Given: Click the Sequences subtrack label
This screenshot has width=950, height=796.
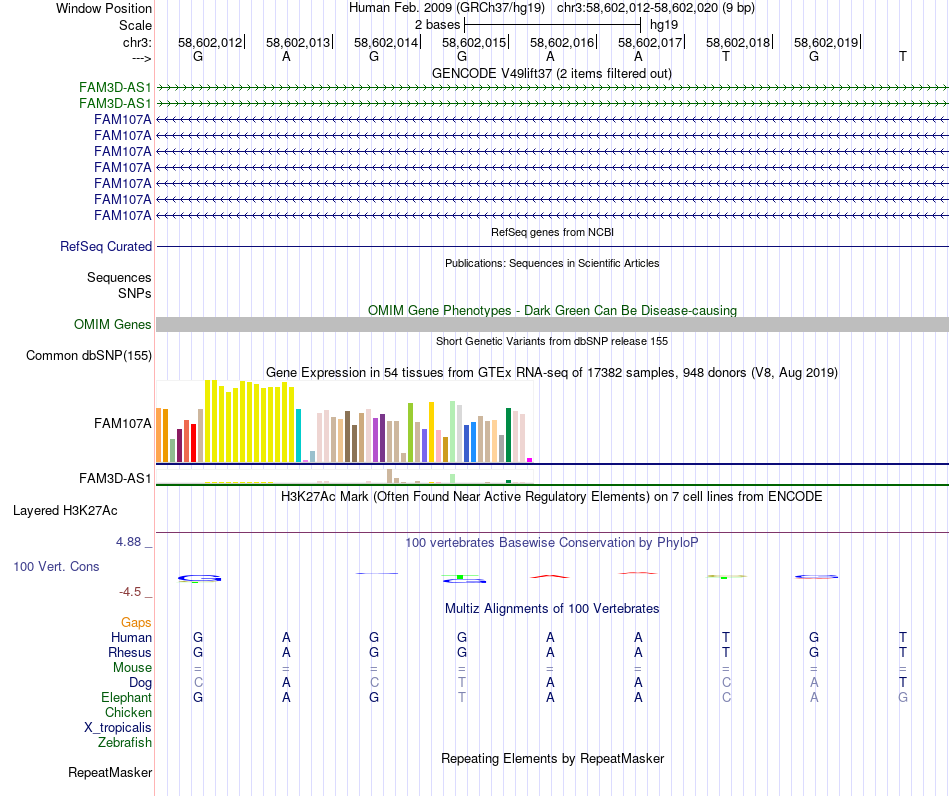Looking at the screenshot, I should 119,277.
